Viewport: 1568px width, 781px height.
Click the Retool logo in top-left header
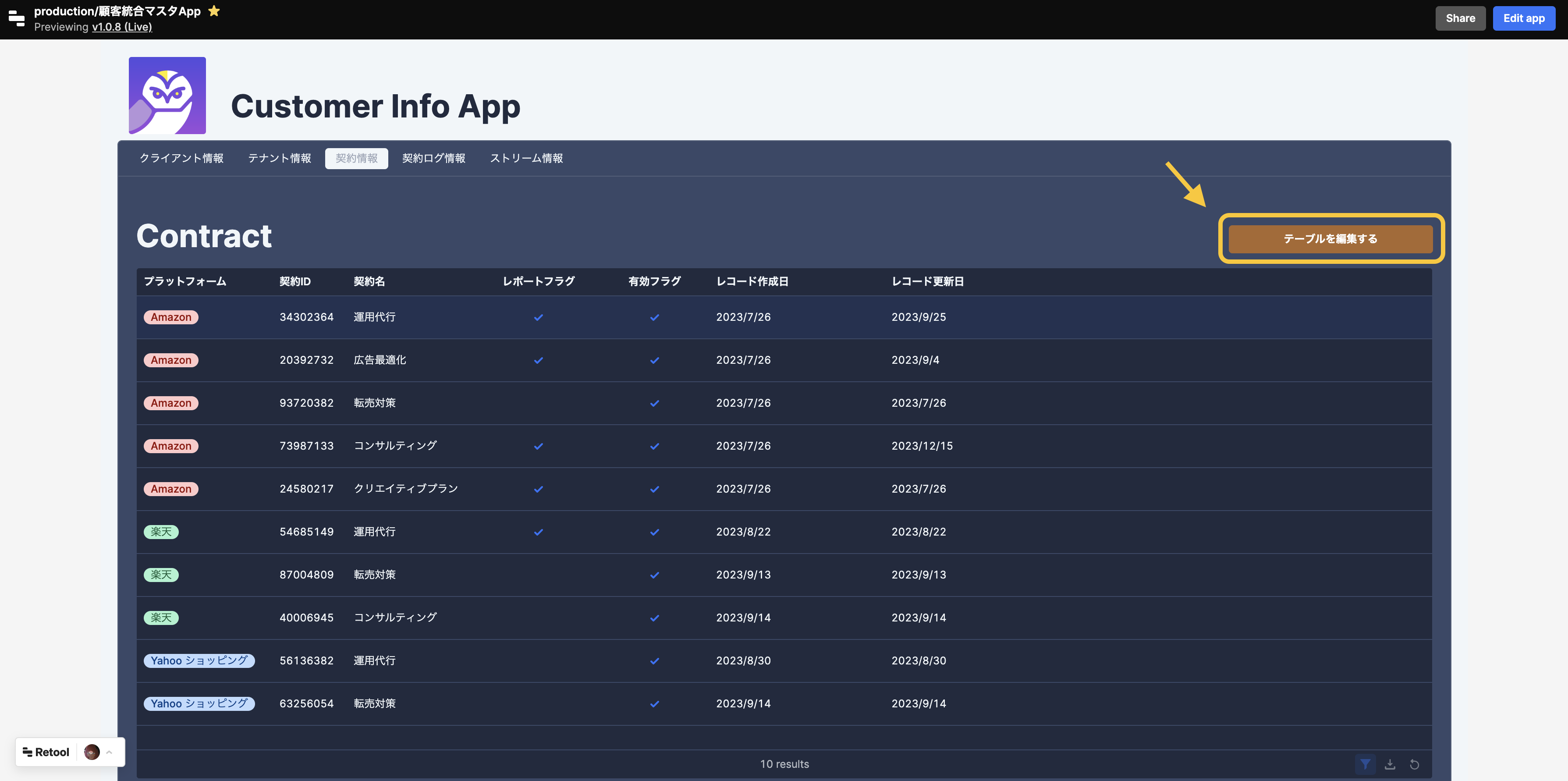(17, 19)
